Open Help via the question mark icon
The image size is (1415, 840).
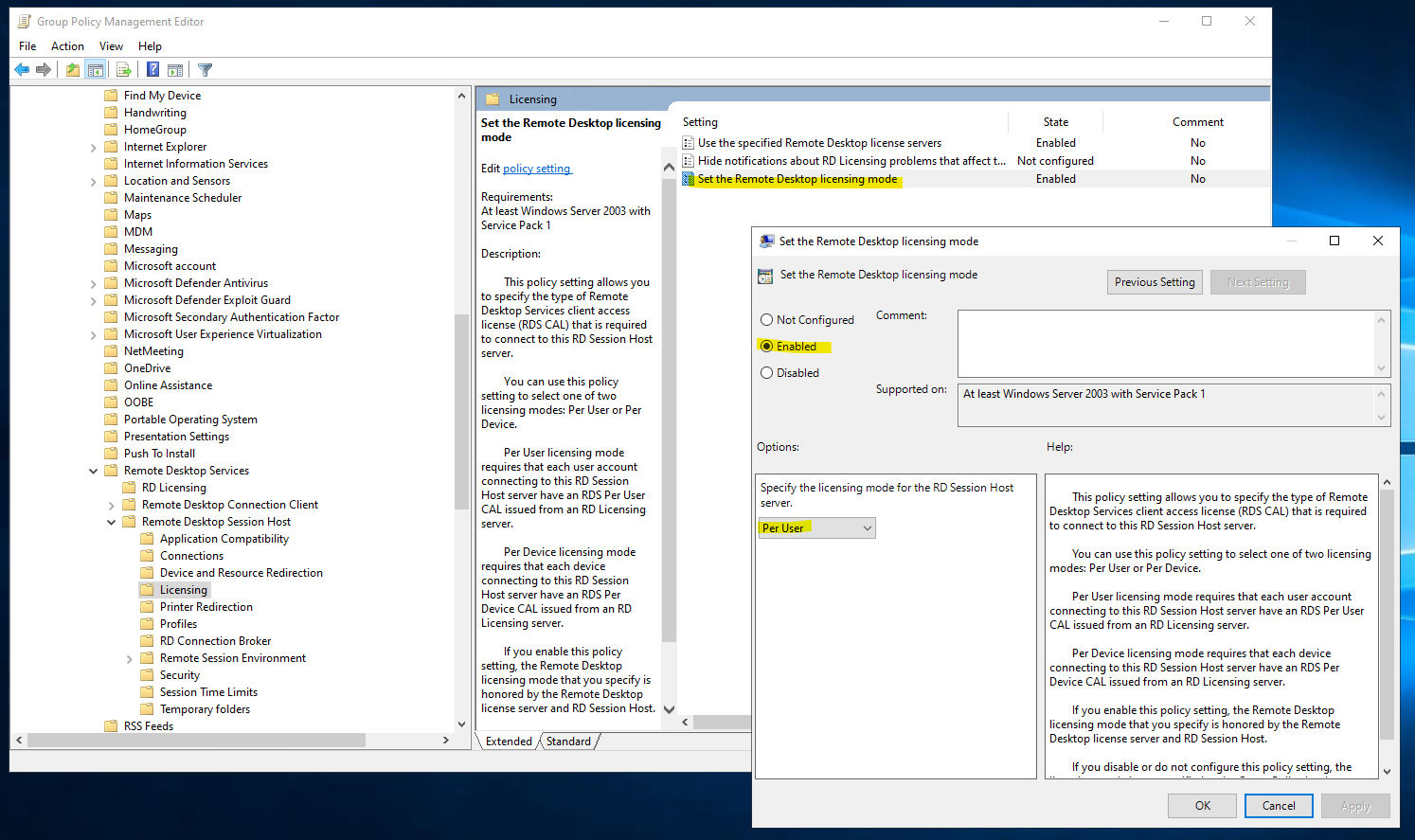[x=152, y=69]
